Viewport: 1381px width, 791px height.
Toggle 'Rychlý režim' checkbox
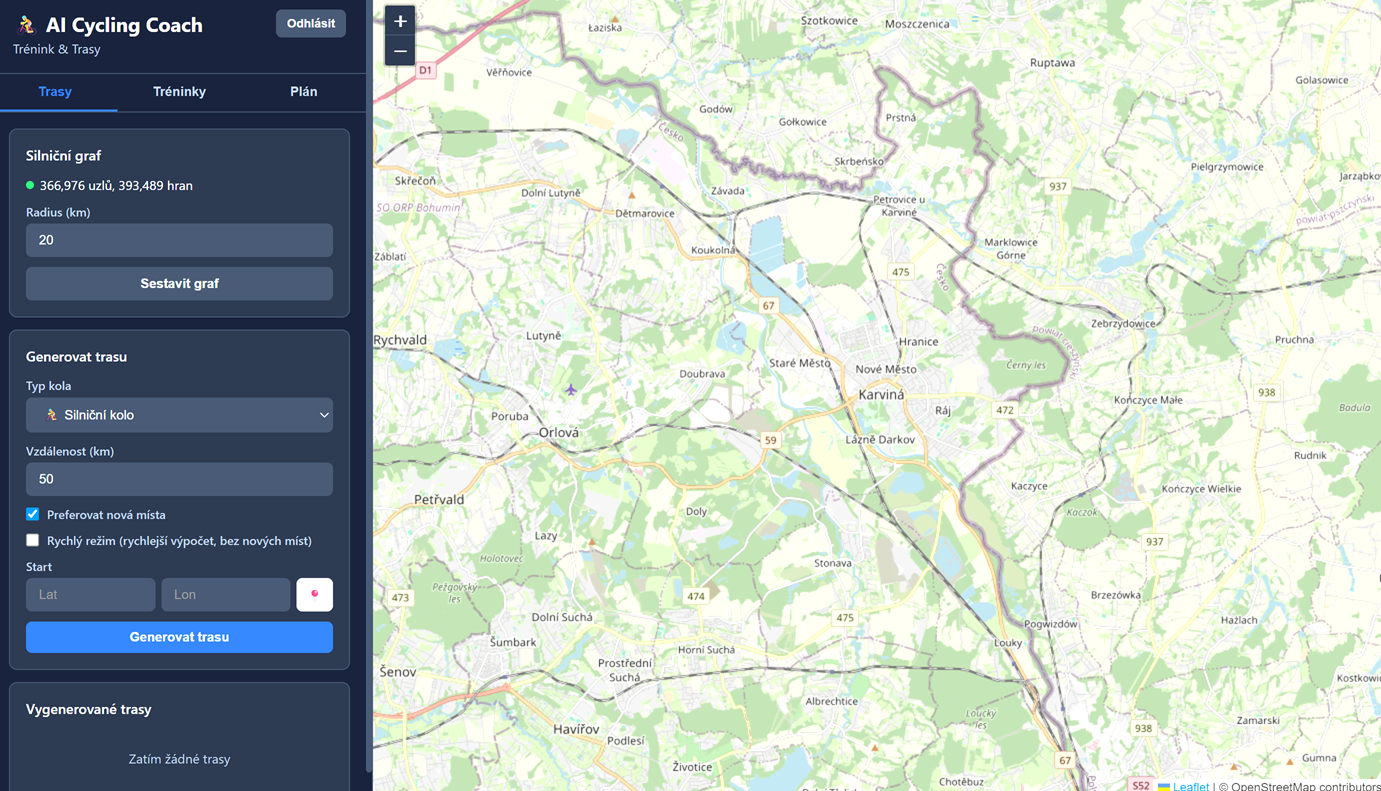pos(33,540)
